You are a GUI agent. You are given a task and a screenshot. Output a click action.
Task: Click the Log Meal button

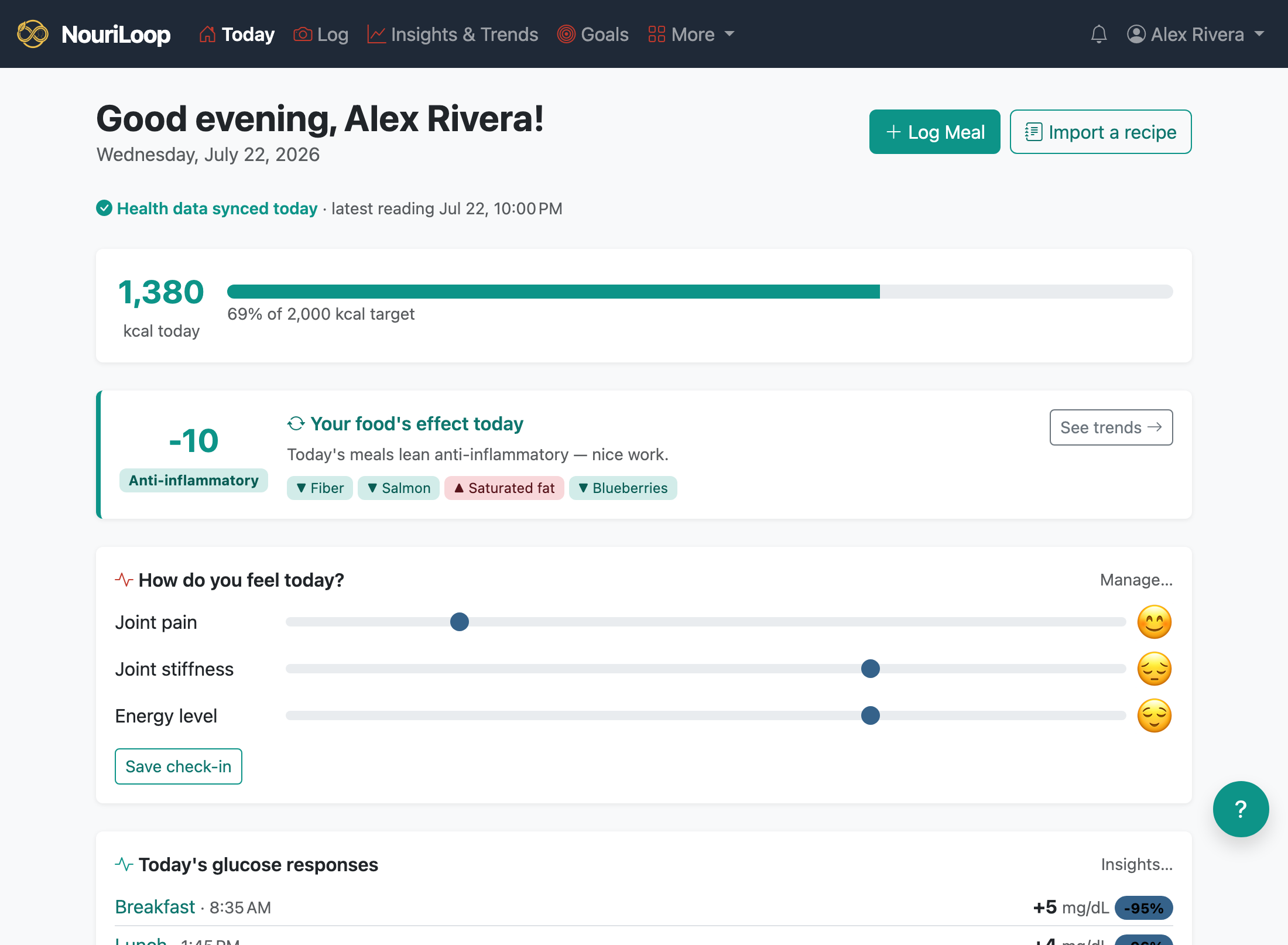934,132
